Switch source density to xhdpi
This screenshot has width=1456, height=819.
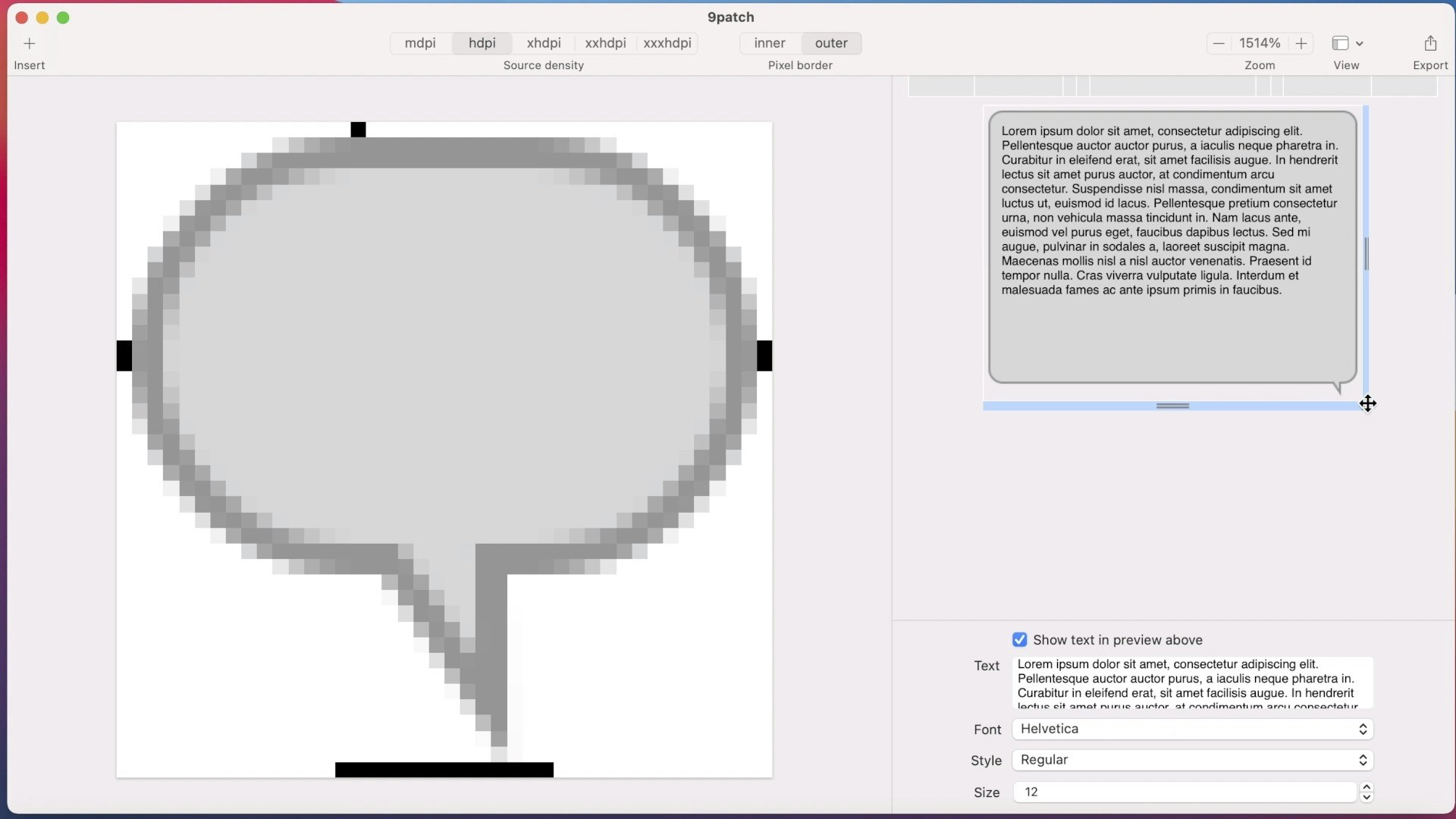(544, 43)
